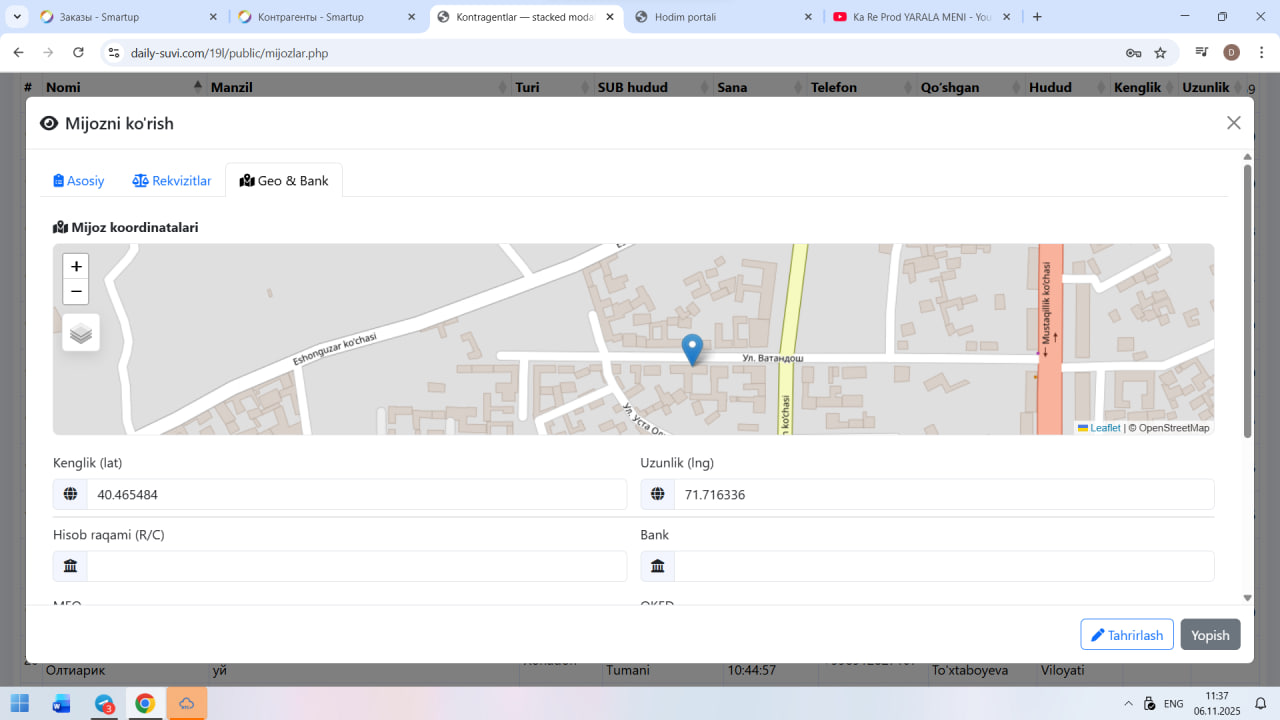Zoom in on the customer map
Image resolution: width=1280 pixels, height=720 pixels.
tap(76, 266)
